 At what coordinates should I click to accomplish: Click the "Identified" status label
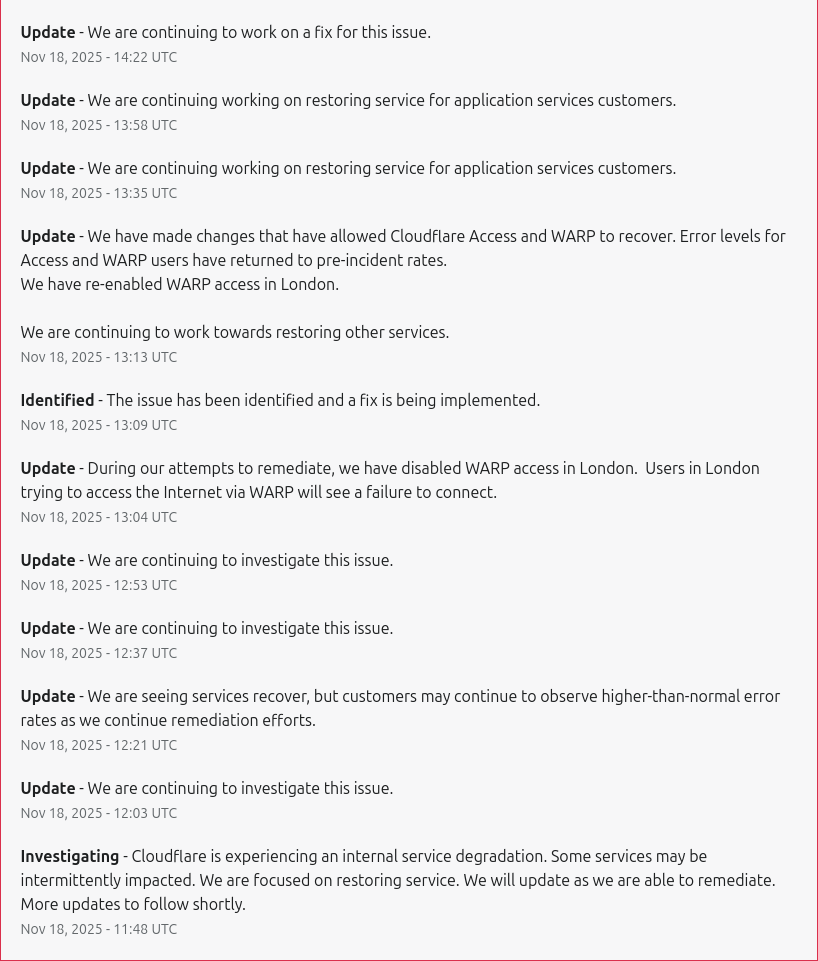pyautogui.click(x=57, y=400)
